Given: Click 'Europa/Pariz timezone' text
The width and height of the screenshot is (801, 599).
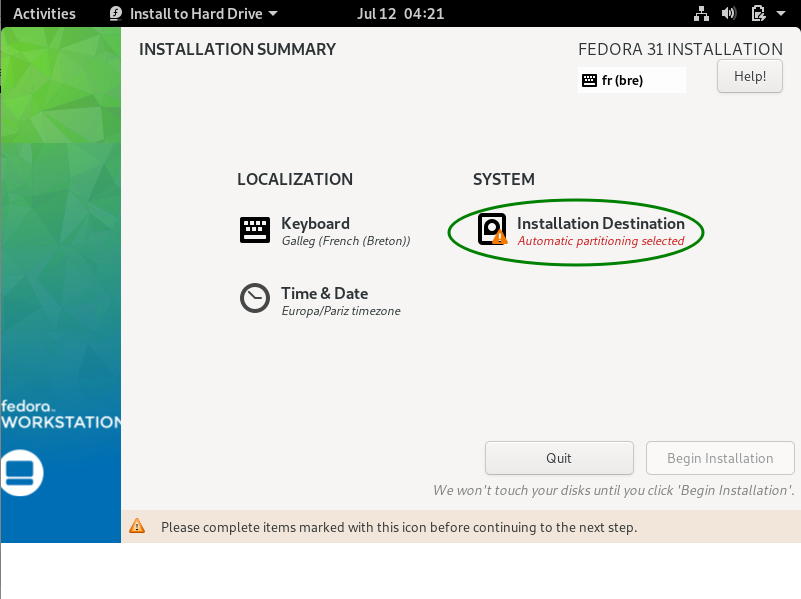Looking at the screenshot, I should click(341, 310).
